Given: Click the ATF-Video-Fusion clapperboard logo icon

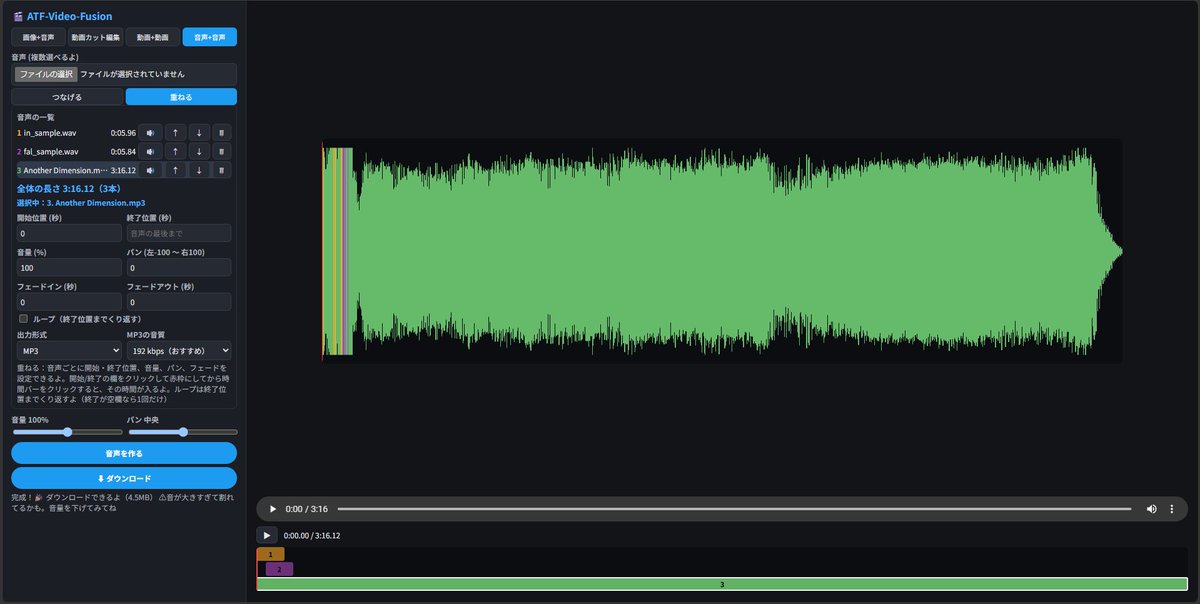Looking at the screenshot, I should (18, 16).
